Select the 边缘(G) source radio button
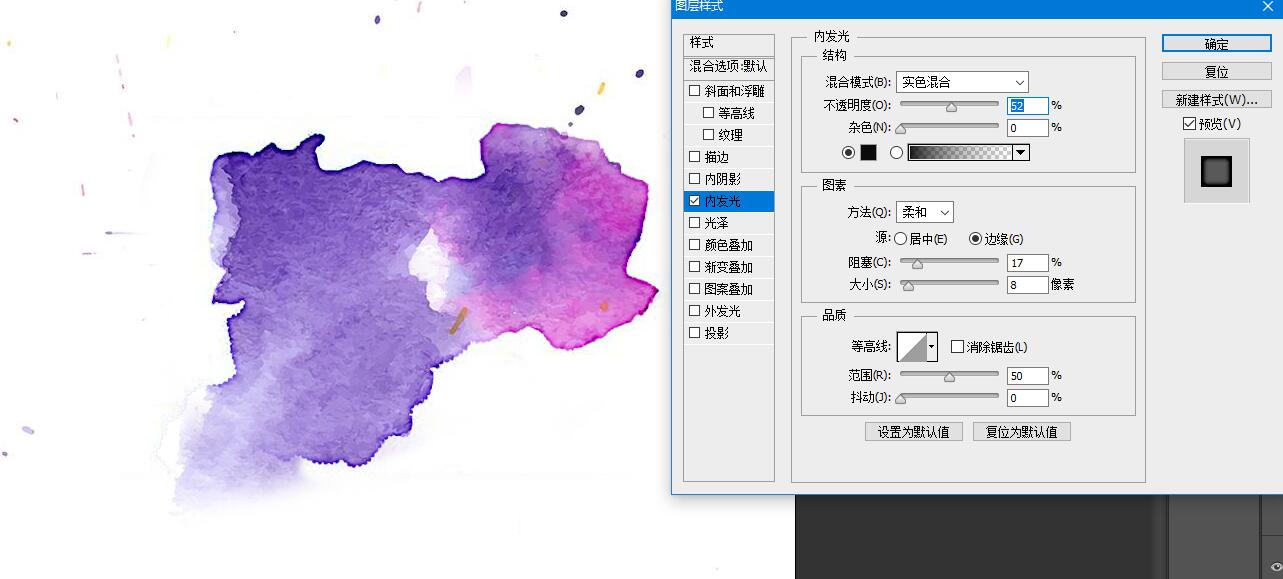The height and width of the screenshot is (579, 1283). 975,239
